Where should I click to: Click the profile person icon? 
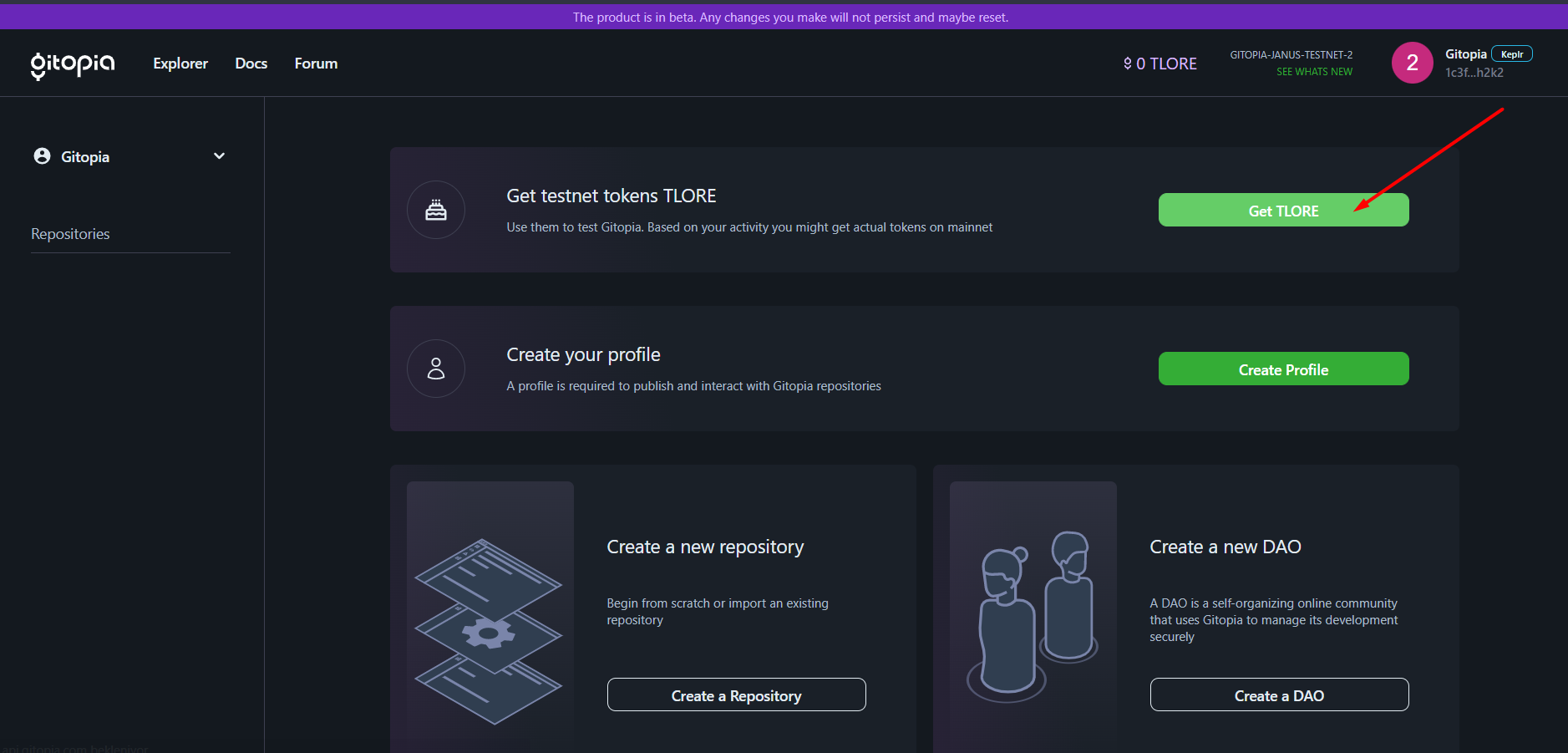click(x=436, y=369)
